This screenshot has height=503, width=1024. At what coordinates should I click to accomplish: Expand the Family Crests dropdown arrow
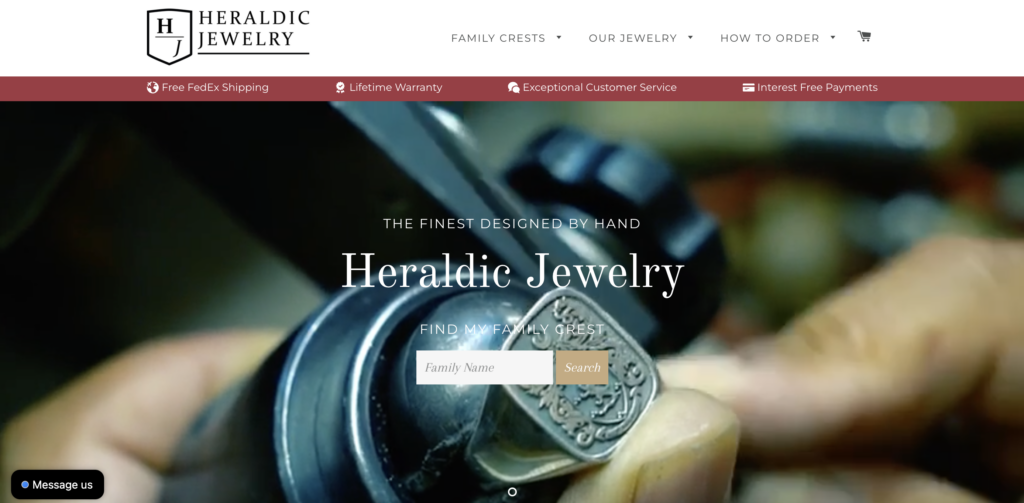pos(559,37)
